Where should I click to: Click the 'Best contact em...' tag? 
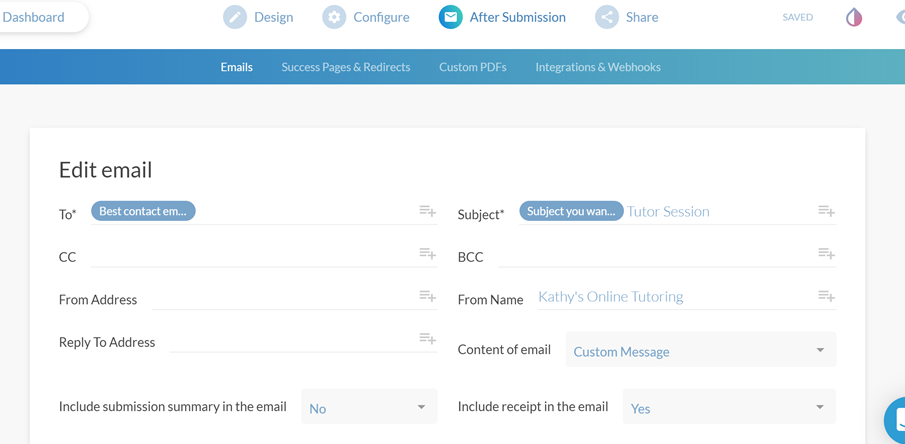point(143,211)
